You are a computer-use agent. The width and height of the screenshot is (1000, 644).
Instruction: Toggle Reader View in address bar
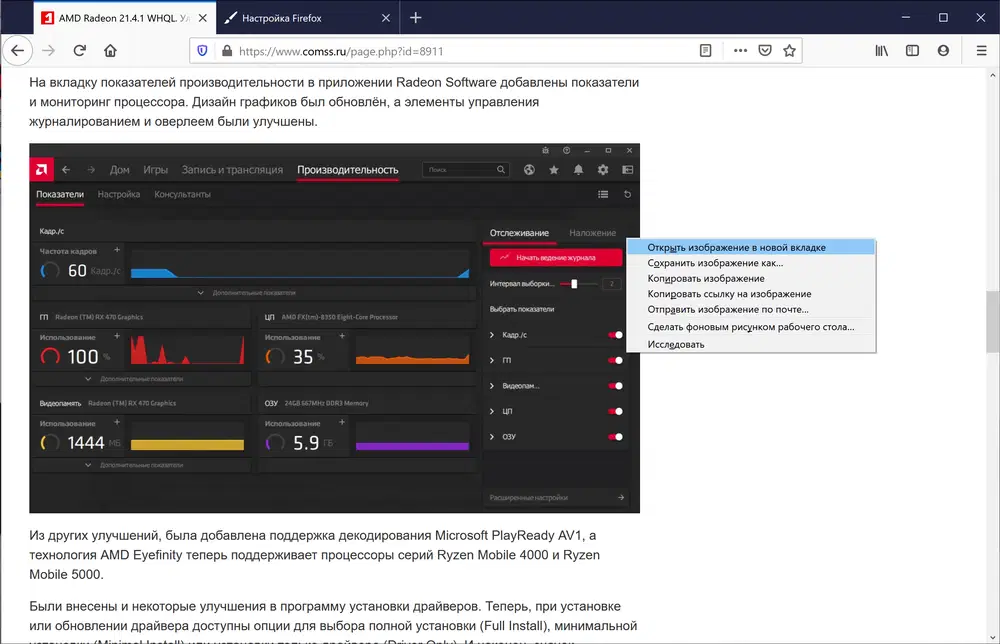tap(705, 51)
